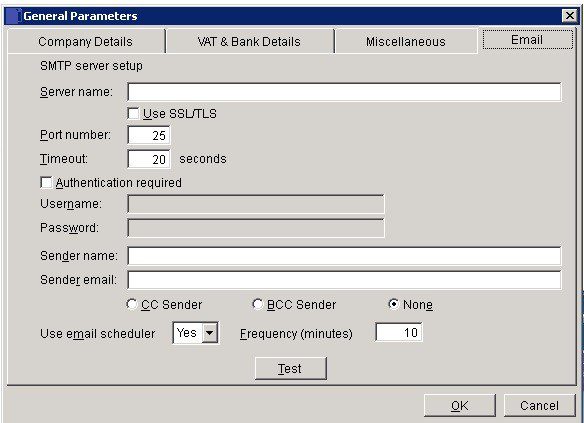Click the Test button
The height and width of the screenshot is (423, 584).
(291, 368)
